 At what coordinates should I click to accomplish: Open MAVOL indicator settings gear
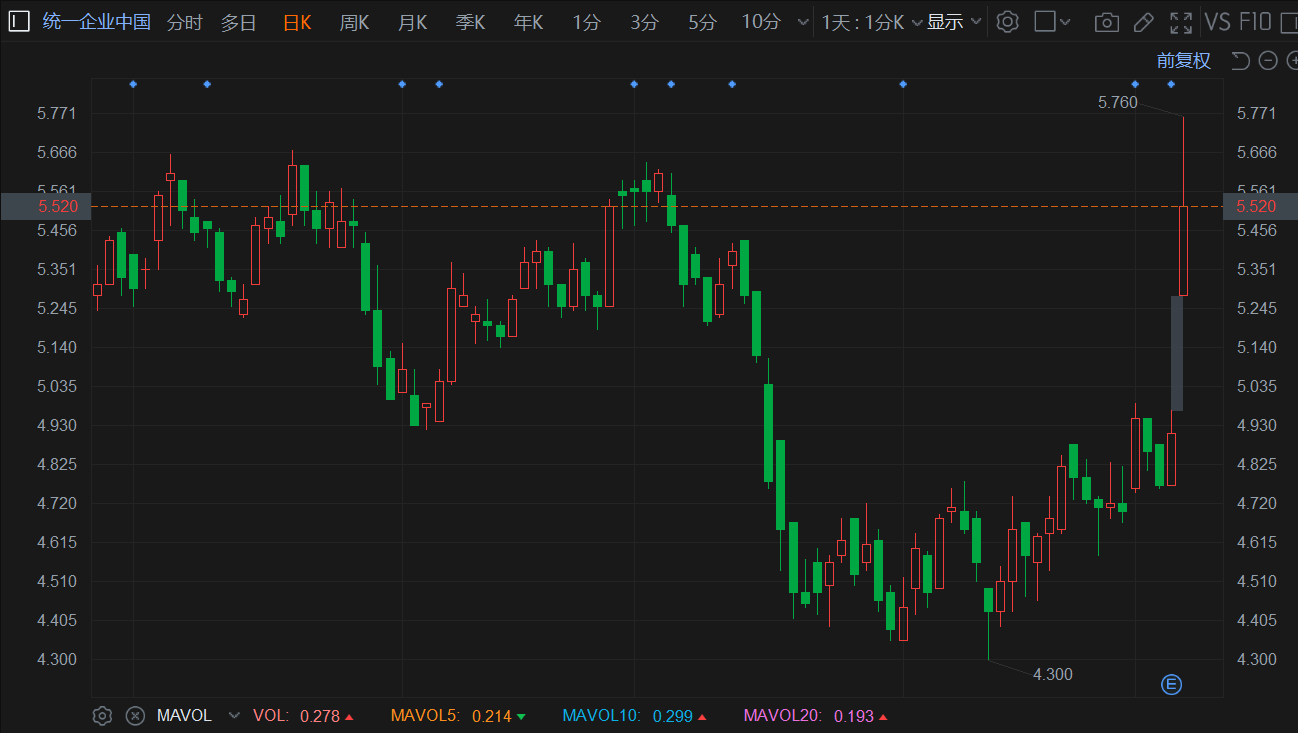pyautogui.click(x=102, y=716)
